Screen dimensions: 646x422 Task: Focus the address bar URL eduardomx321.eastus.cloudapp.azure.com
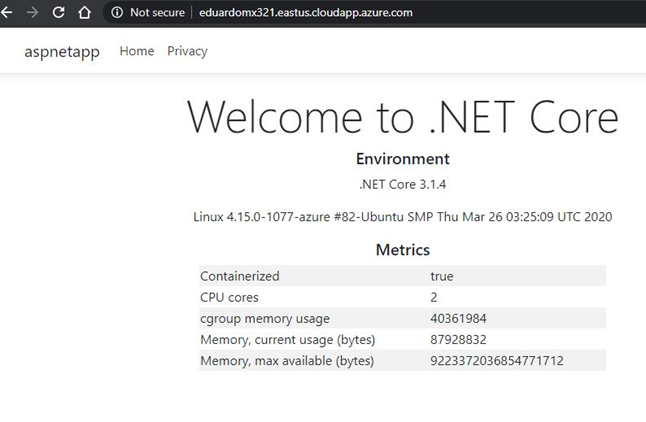click(x=306, y=12)
